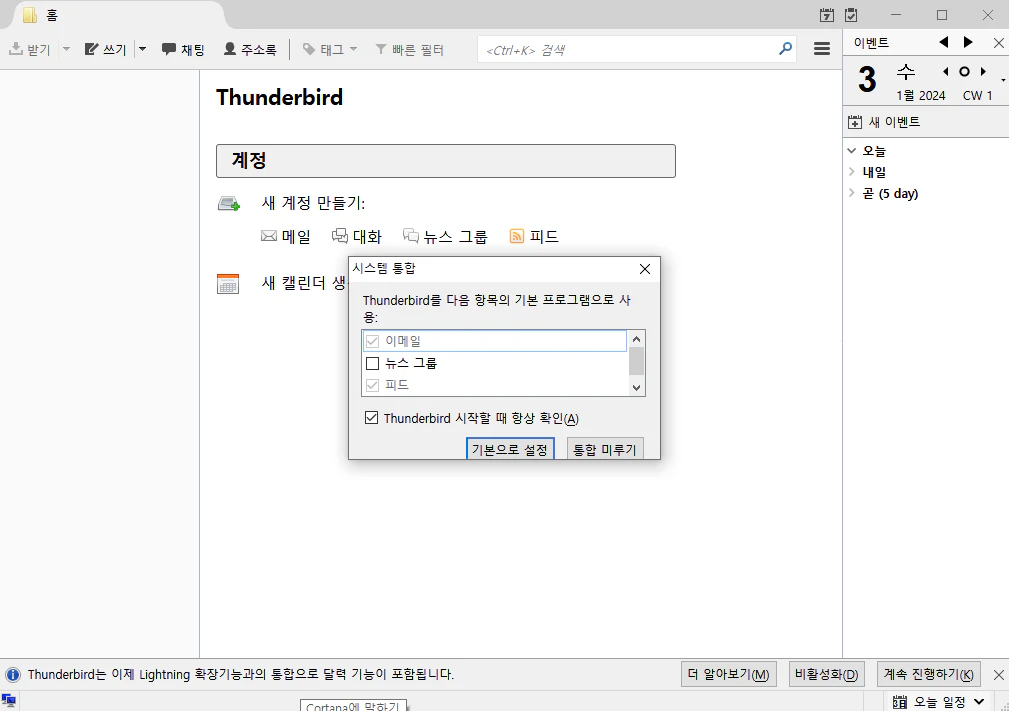Create a new 피드 feed account
Viewport: 1009px width, 711px height.
534,237
